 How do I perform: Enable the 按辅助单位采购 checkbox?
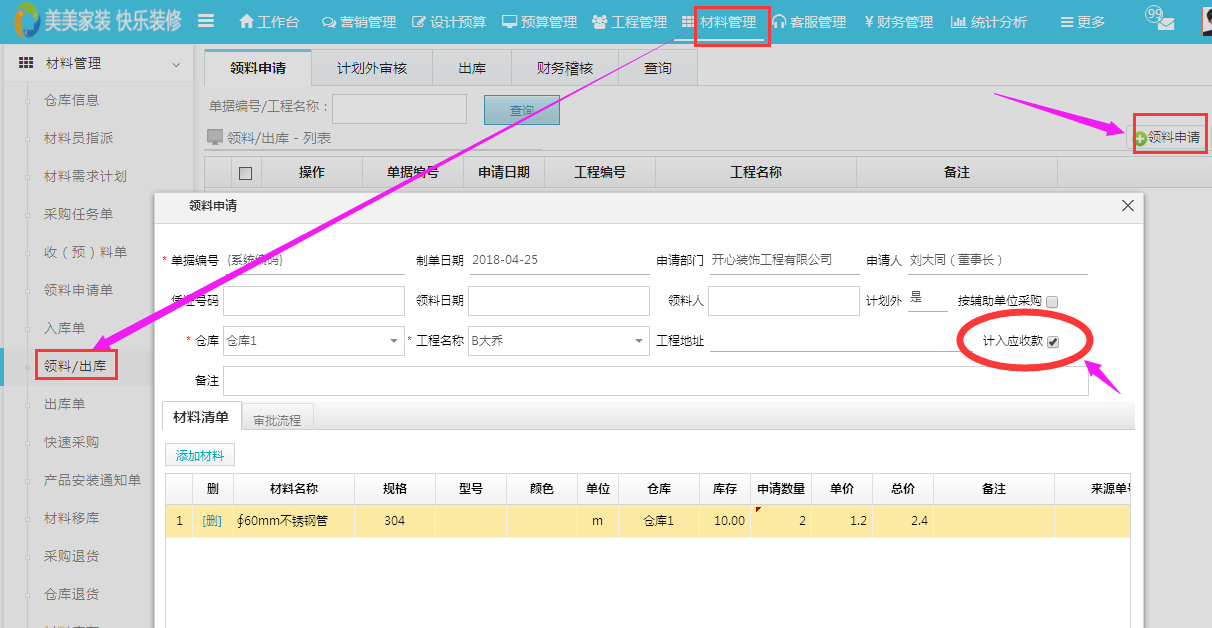(x=1052, y=301)
